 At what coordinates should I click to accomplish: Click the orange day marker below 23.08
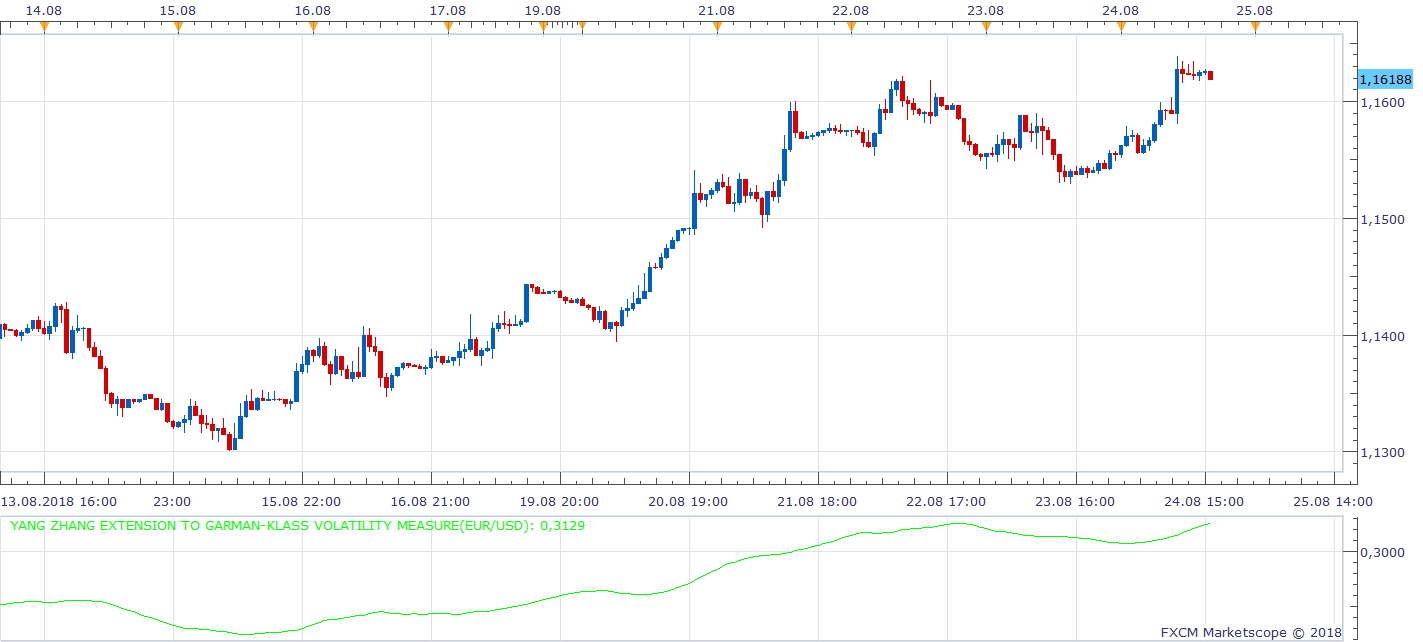tap(986, 27)
